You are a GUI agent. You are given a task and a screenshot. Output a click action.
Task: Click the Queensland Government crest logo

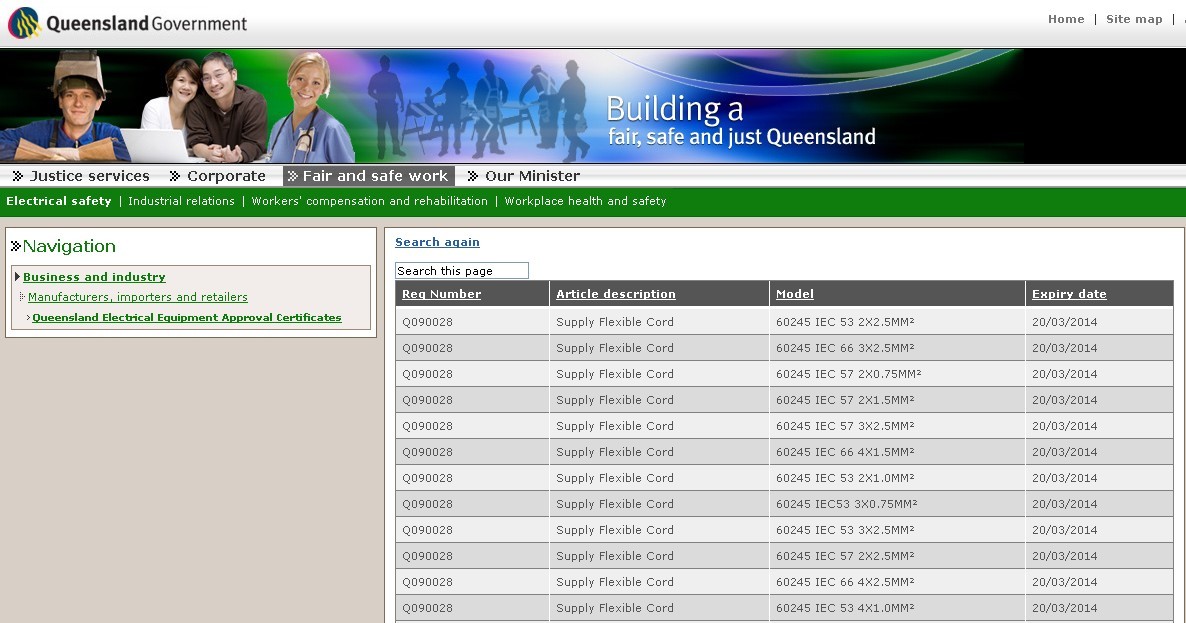pyautogui.click(x=24, y=22)
